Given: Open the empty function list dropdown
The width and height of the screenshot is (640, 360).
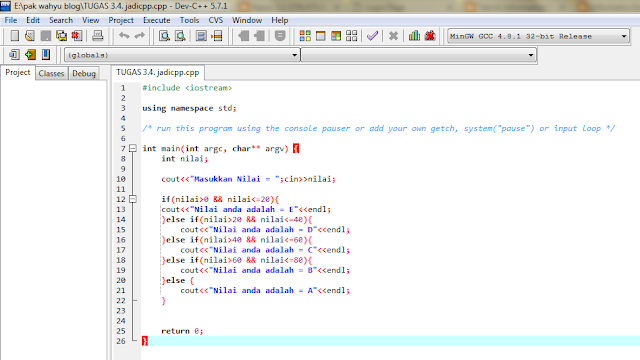Looking at the screenshot, I should tap(418, 55).
